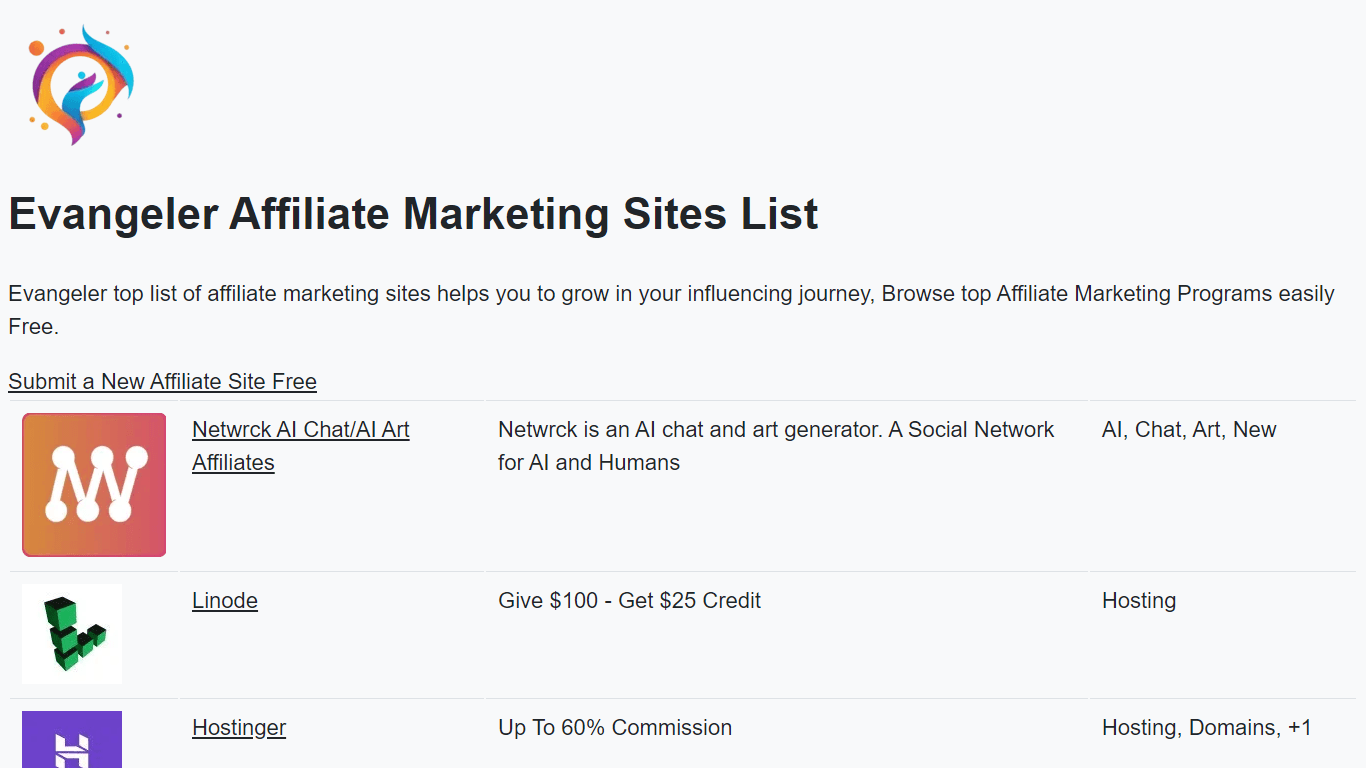The width and height of the screenshot is (1366, 768).
Task: Click the 'New' tag on the Netwrck row
Action: (1255, 430)
